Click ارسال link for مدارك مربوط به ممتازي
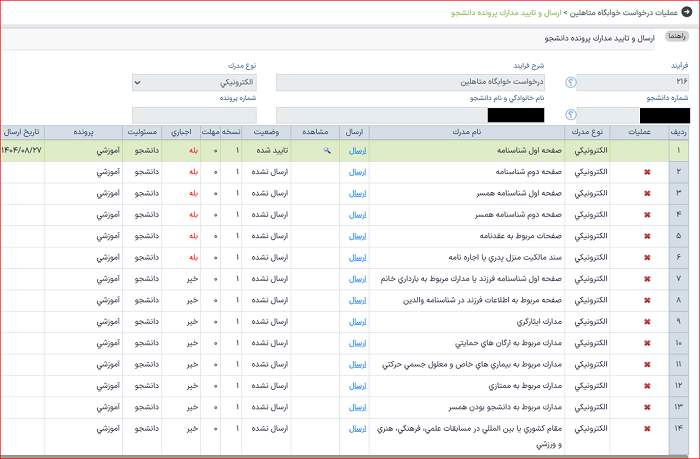This screenshot has height=459, width=700. point(357,386)
